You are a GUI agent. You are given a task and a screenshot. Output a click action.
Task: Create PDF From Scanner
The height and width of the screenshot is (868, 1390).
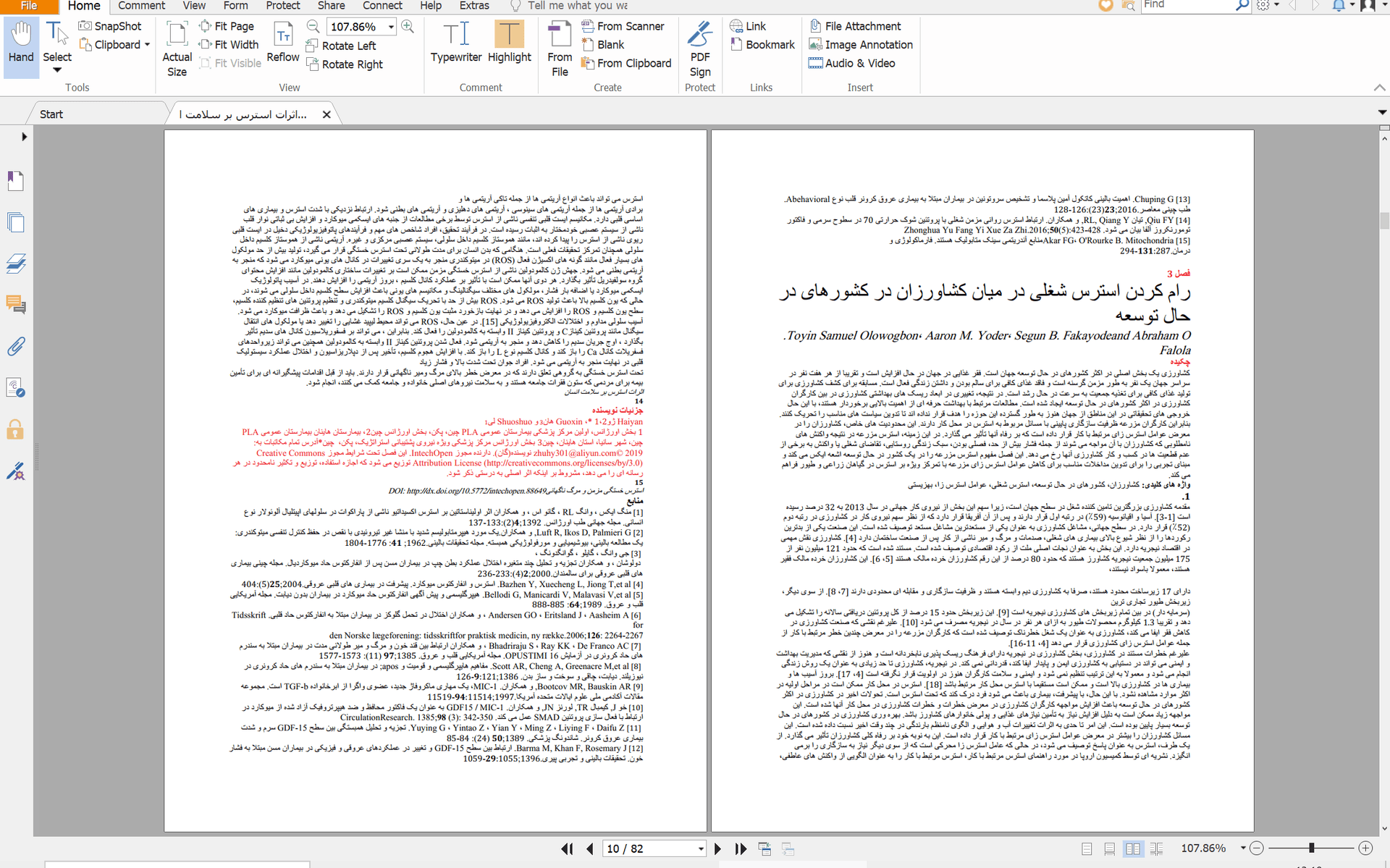click(623, 26)
